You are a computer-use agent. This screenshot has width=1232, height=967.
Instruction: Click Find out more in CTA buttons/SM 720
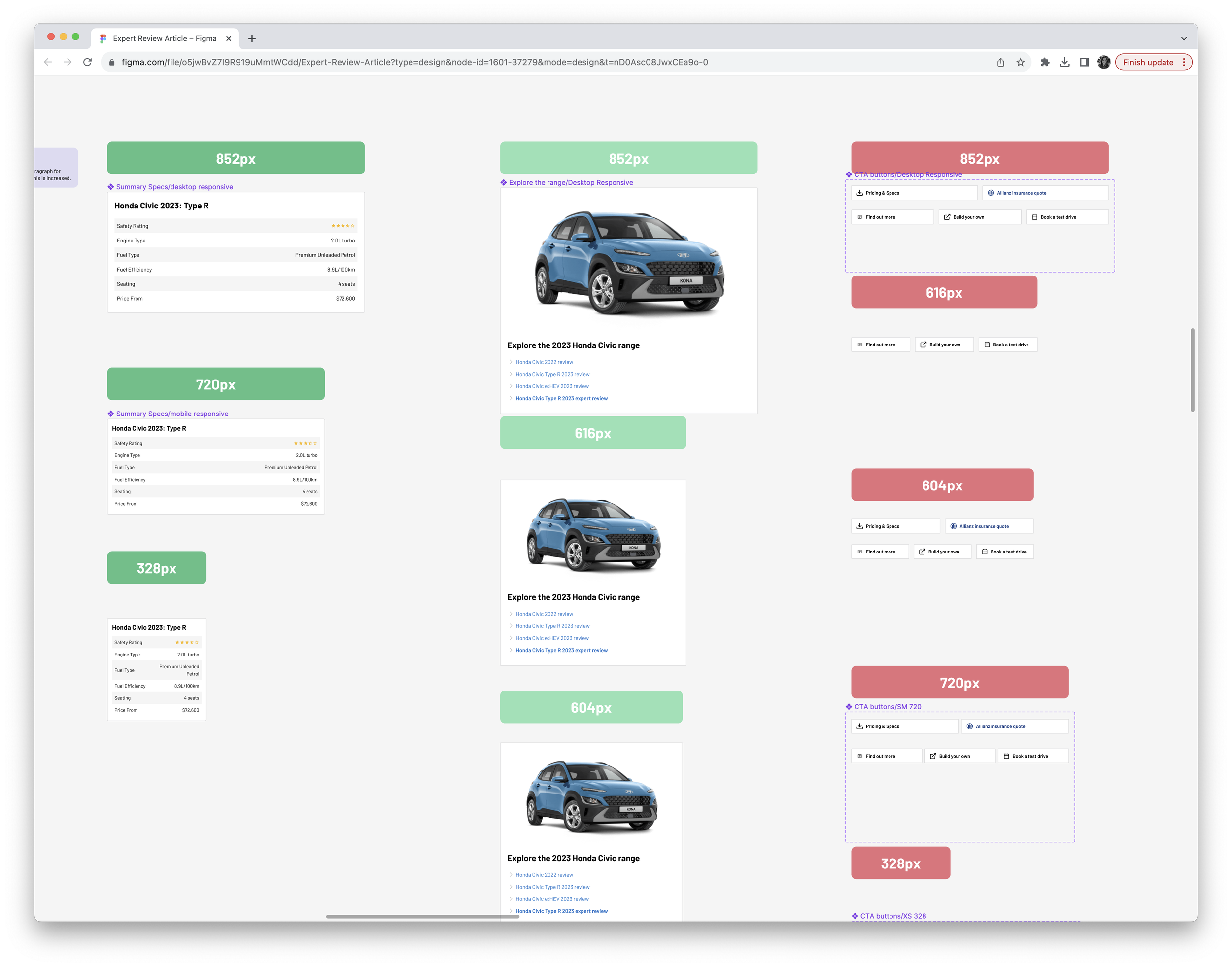click(x=887, y=757)
